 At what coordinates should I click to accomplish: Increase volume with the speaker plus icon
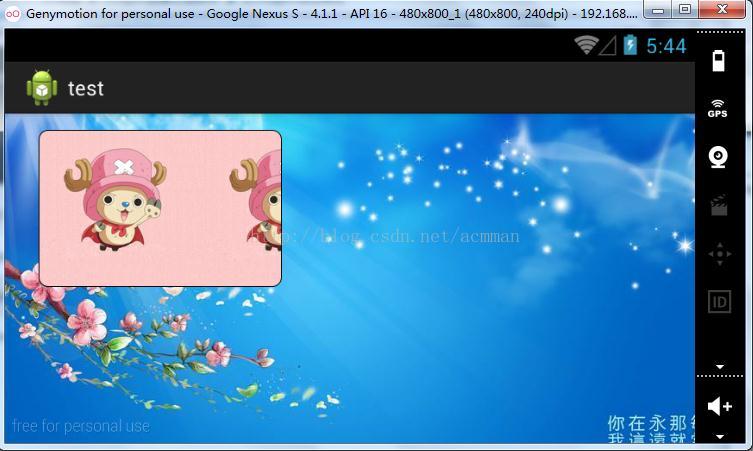[719, 406]
